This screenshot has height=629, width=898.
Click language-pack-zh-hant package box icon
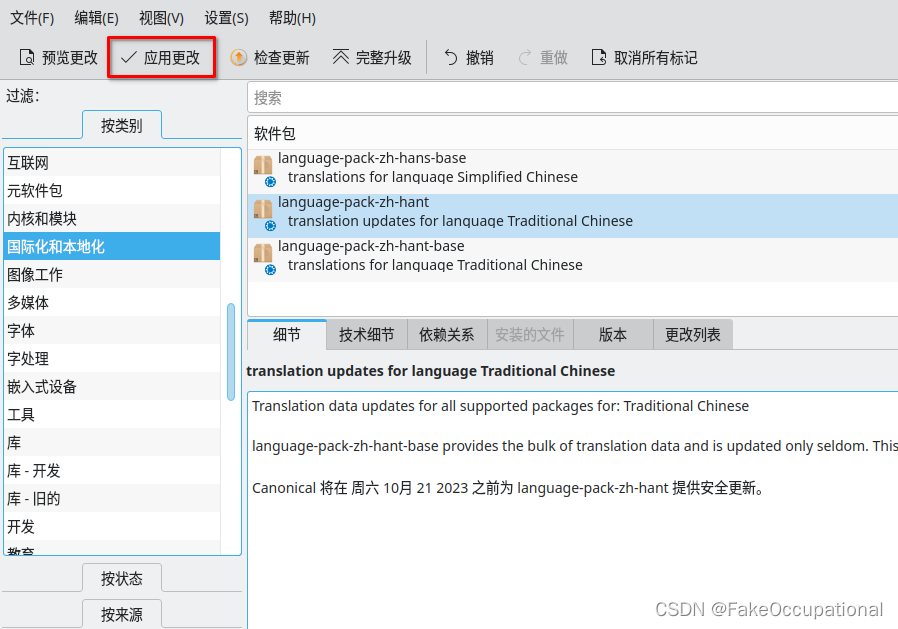pos(263,213)
